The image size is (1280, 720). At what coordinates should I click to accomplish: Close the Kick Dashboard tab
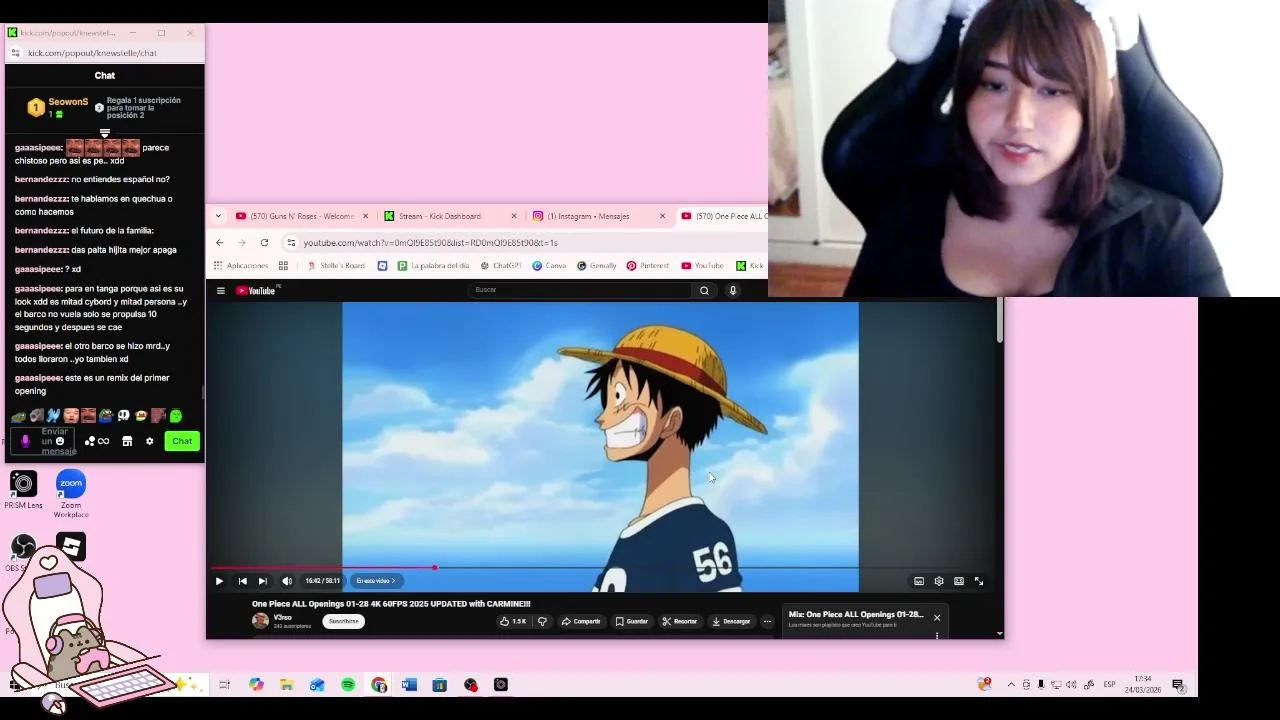(x=514, y=216)
